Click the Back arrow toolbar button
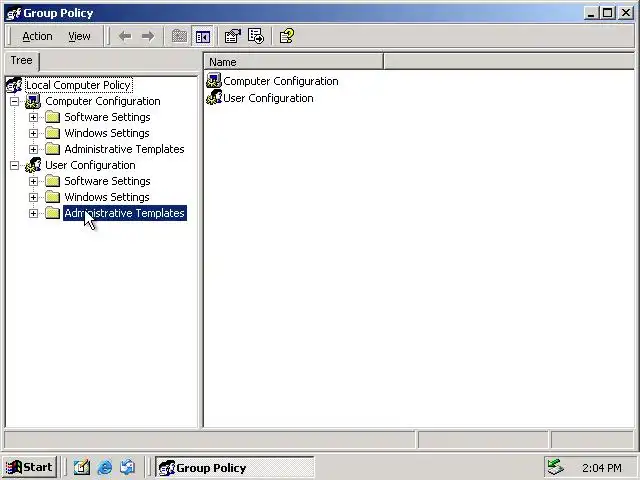Viewport: 640px width, 480px height. tap(125, 36)
